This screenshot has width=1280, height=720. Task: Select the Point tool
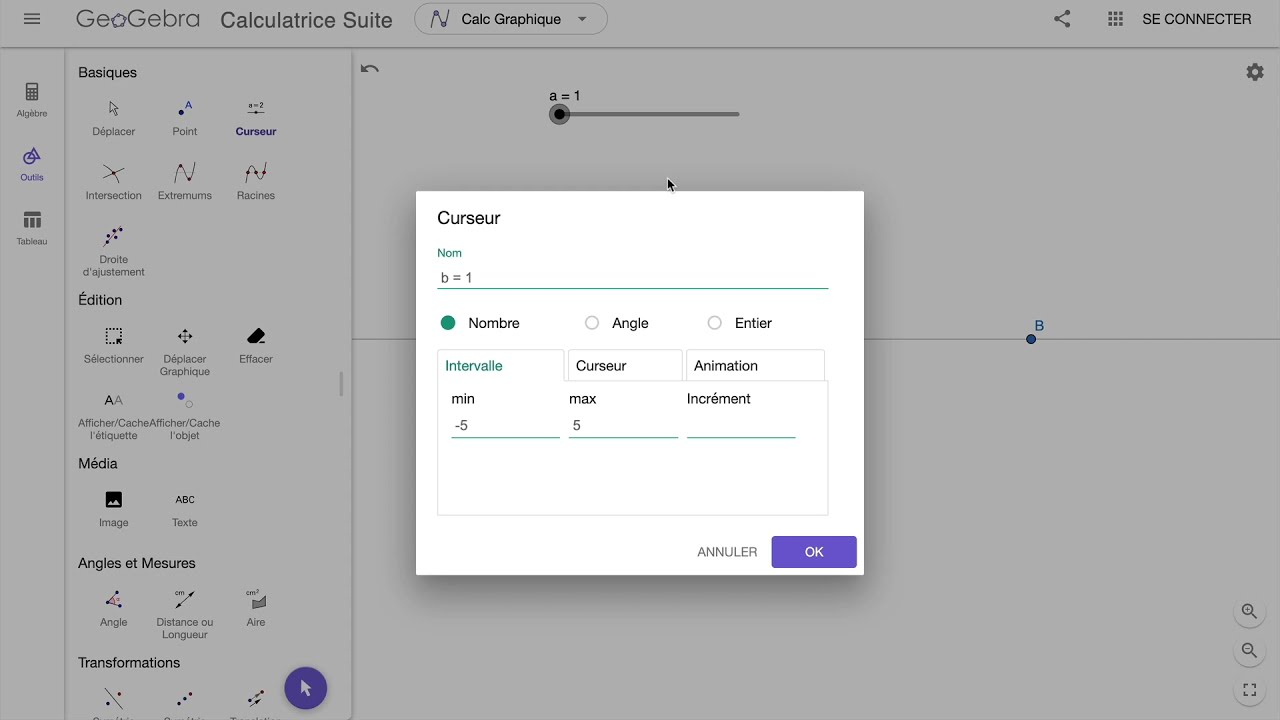point(185,118)
